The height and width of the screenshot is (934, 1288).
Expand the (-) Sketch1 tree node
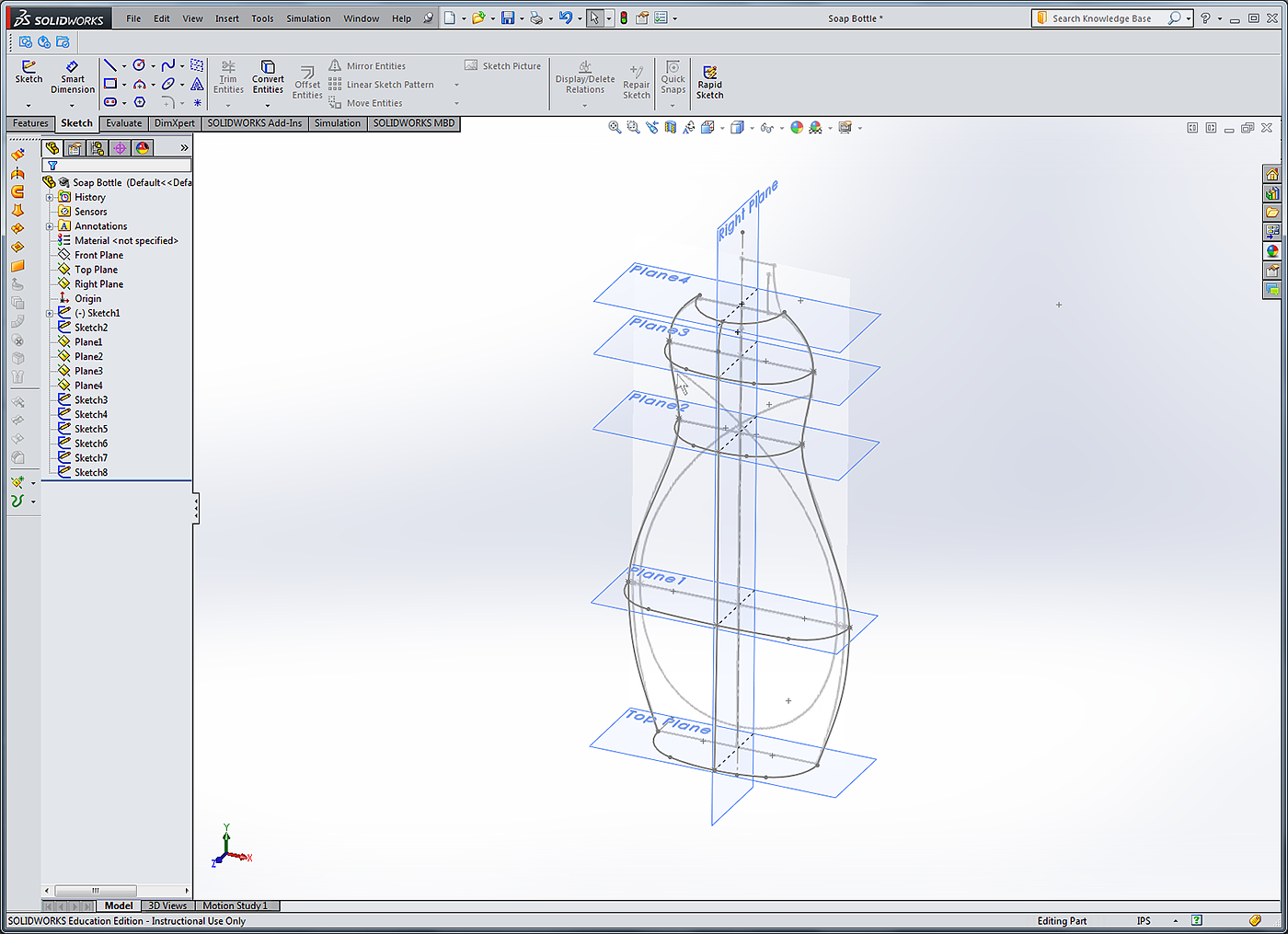tap(50, 314)
